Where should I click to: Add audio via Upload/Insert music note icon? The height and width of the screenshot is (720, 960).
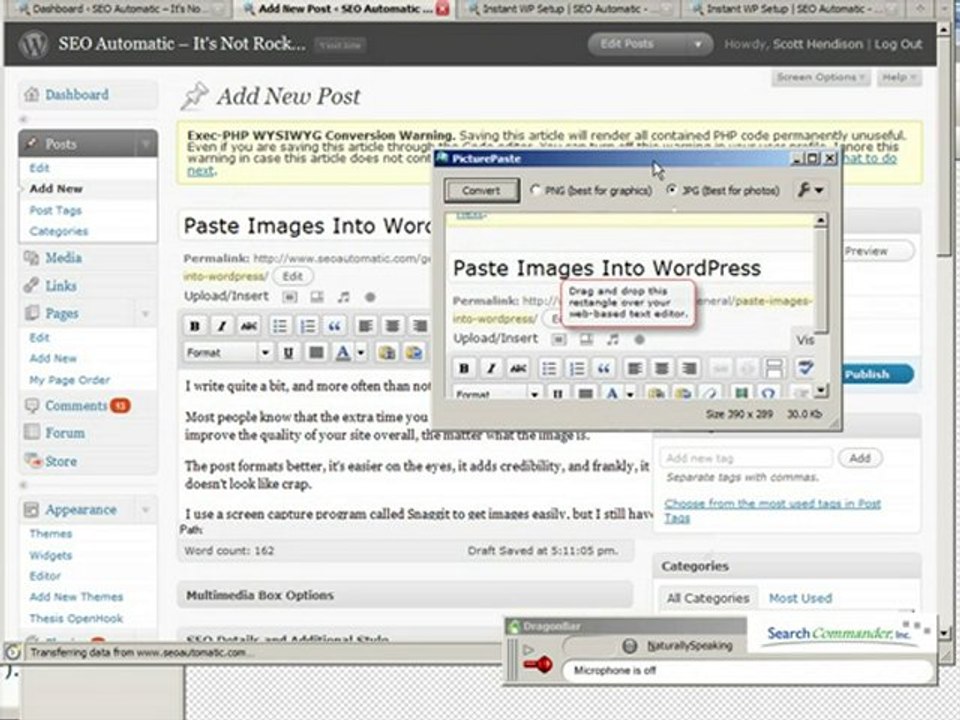(343, 297)
